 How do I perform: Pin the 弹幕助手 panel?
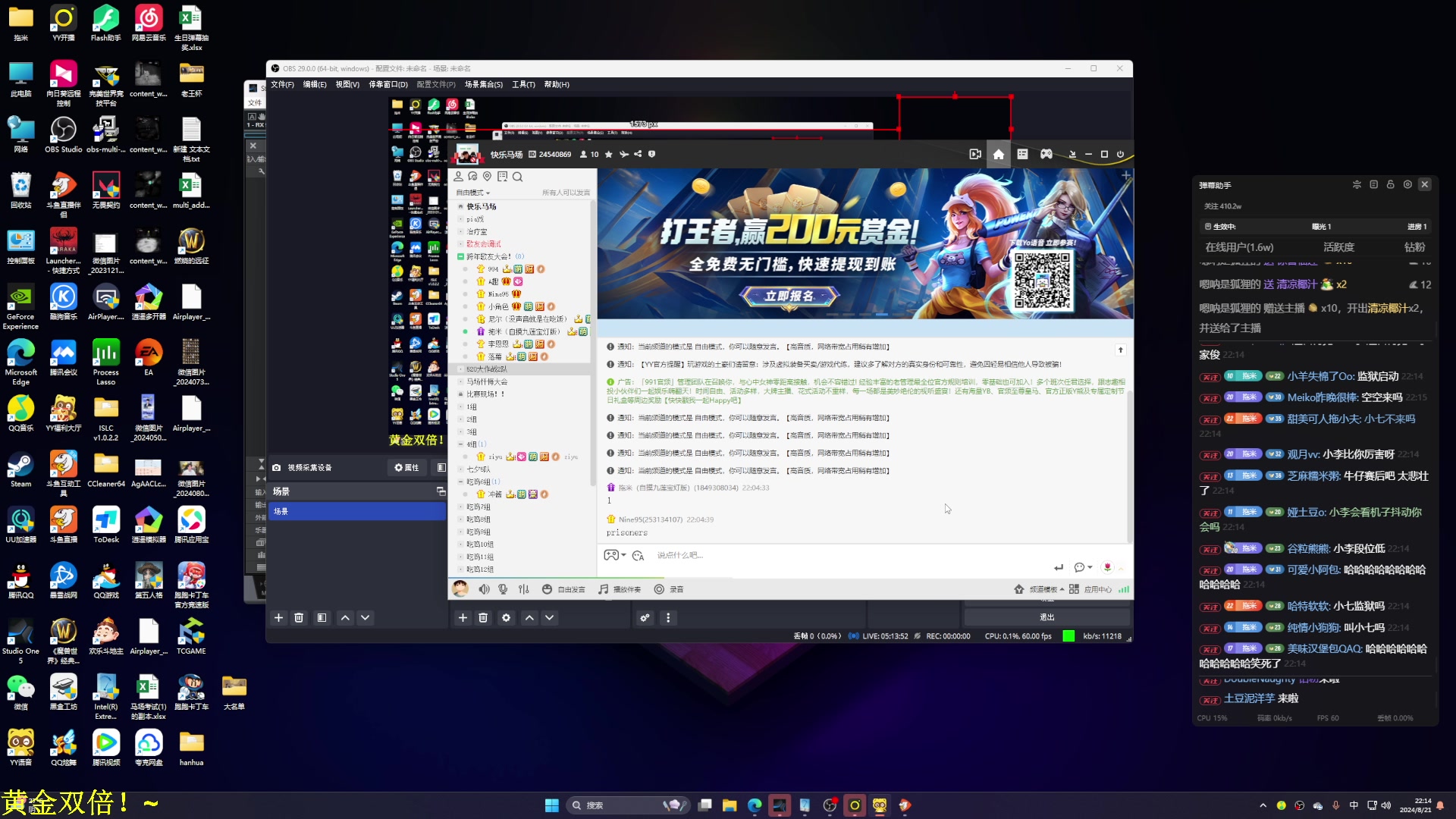[x=1391, y=184]
